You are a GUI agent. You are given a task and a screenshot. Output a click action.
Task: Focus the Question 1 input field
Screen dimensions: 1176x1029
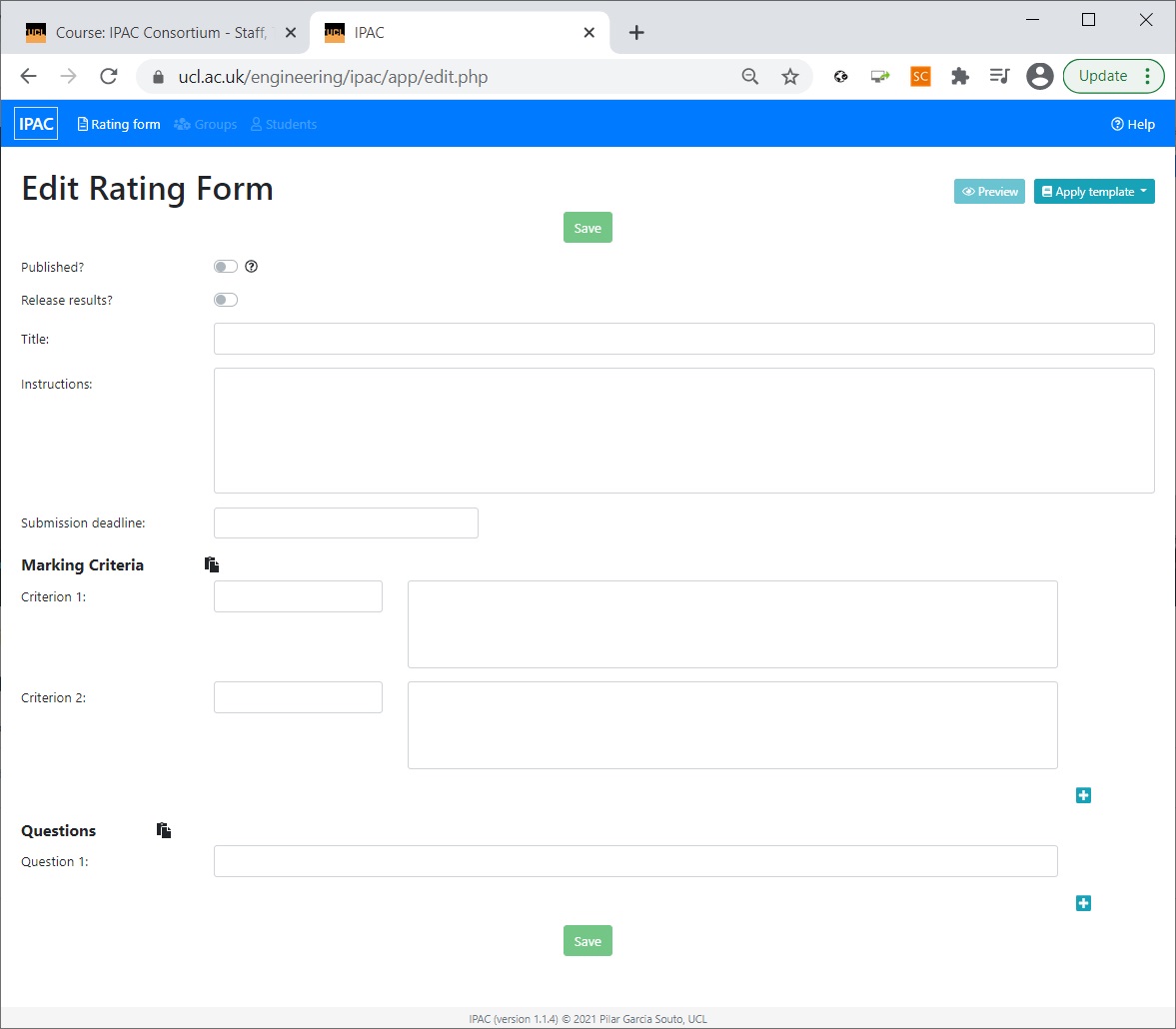point(636,862)
